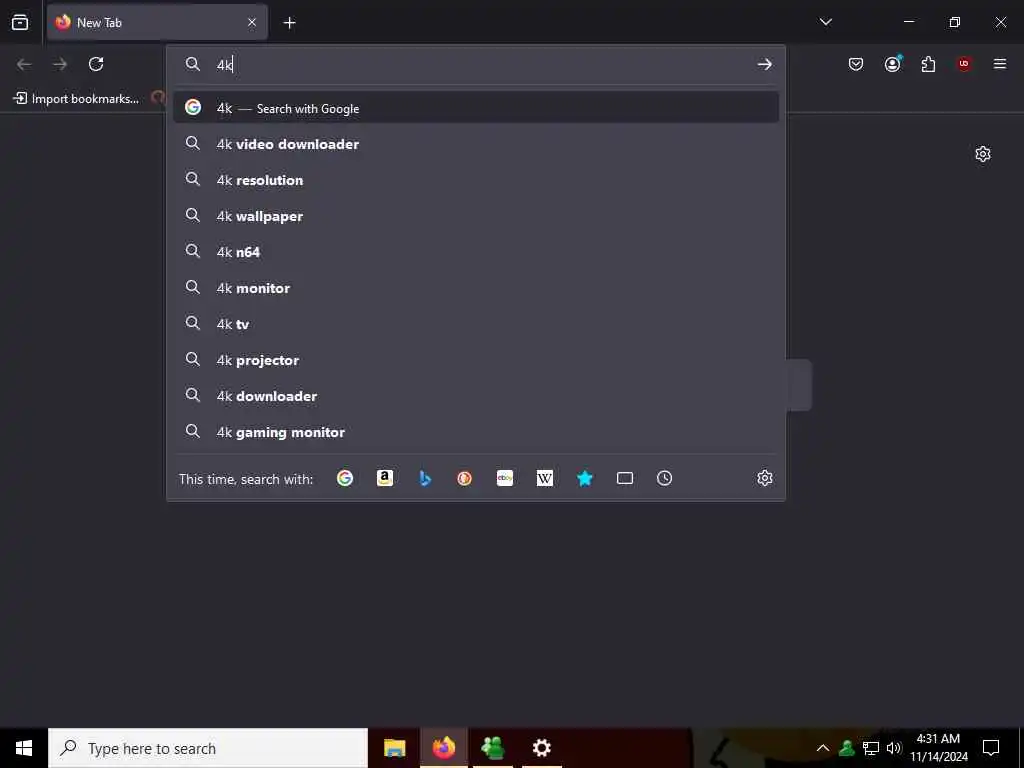
Task: Open network icon in system tray
Action: [x=871, y=748]
